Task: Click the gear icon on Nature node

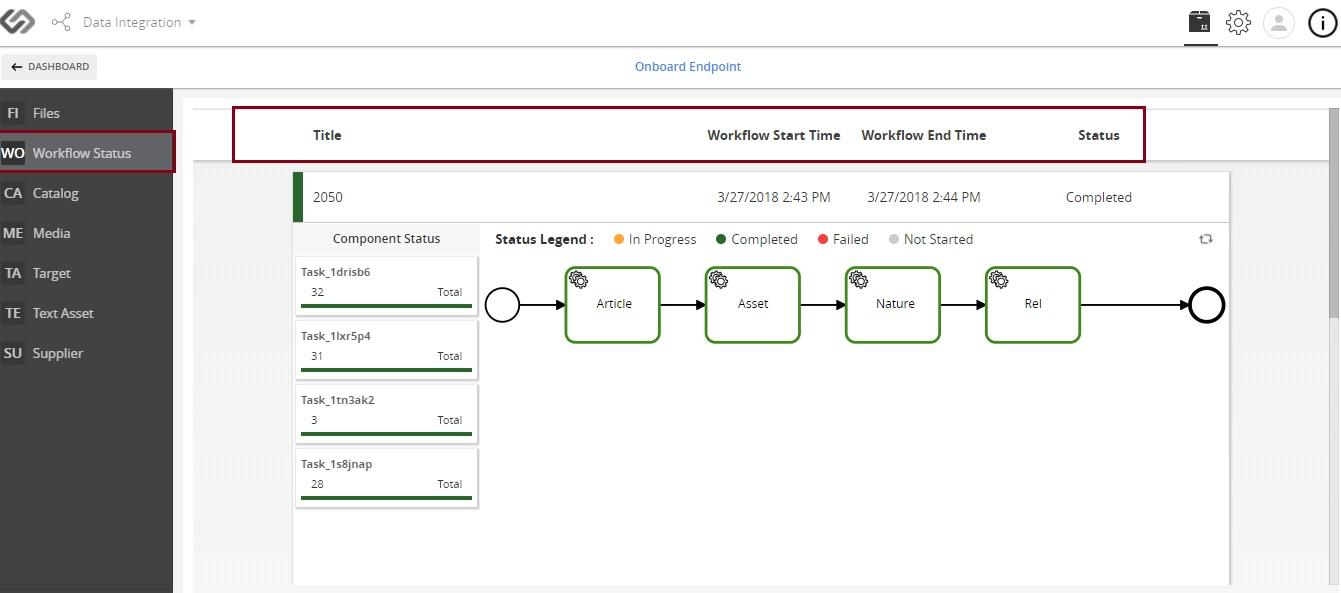Action: (858, 279)
